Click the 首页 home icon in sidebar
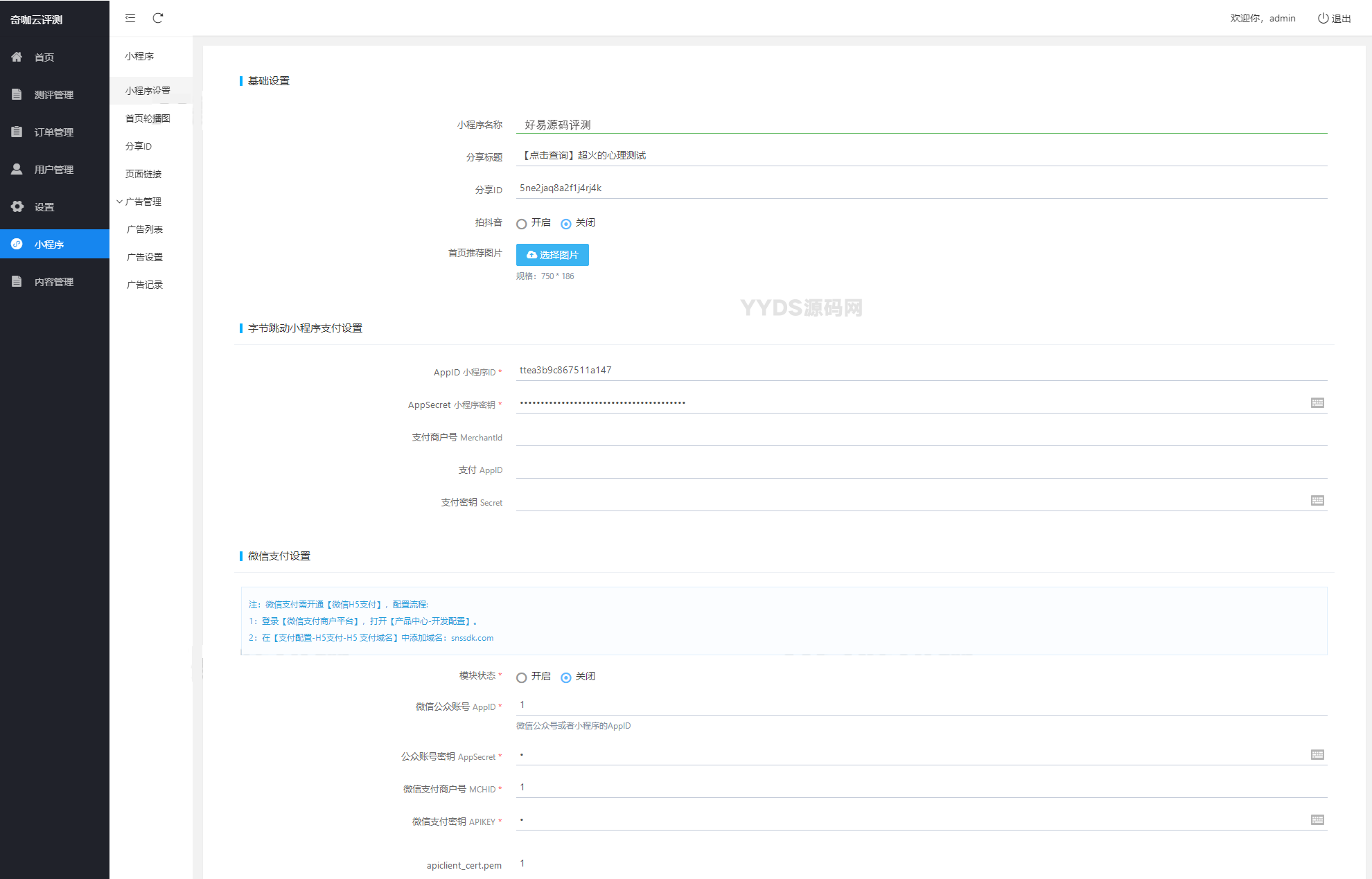 click(17, 57)
